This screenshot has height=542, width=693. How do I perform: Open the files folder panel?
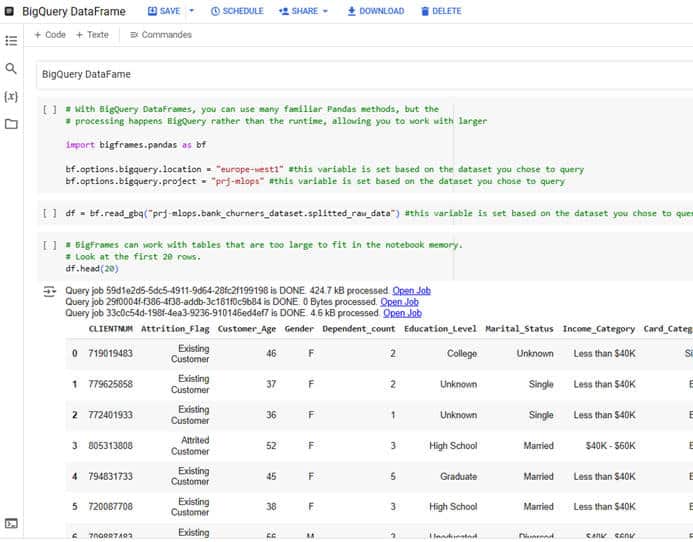[11, 124]
